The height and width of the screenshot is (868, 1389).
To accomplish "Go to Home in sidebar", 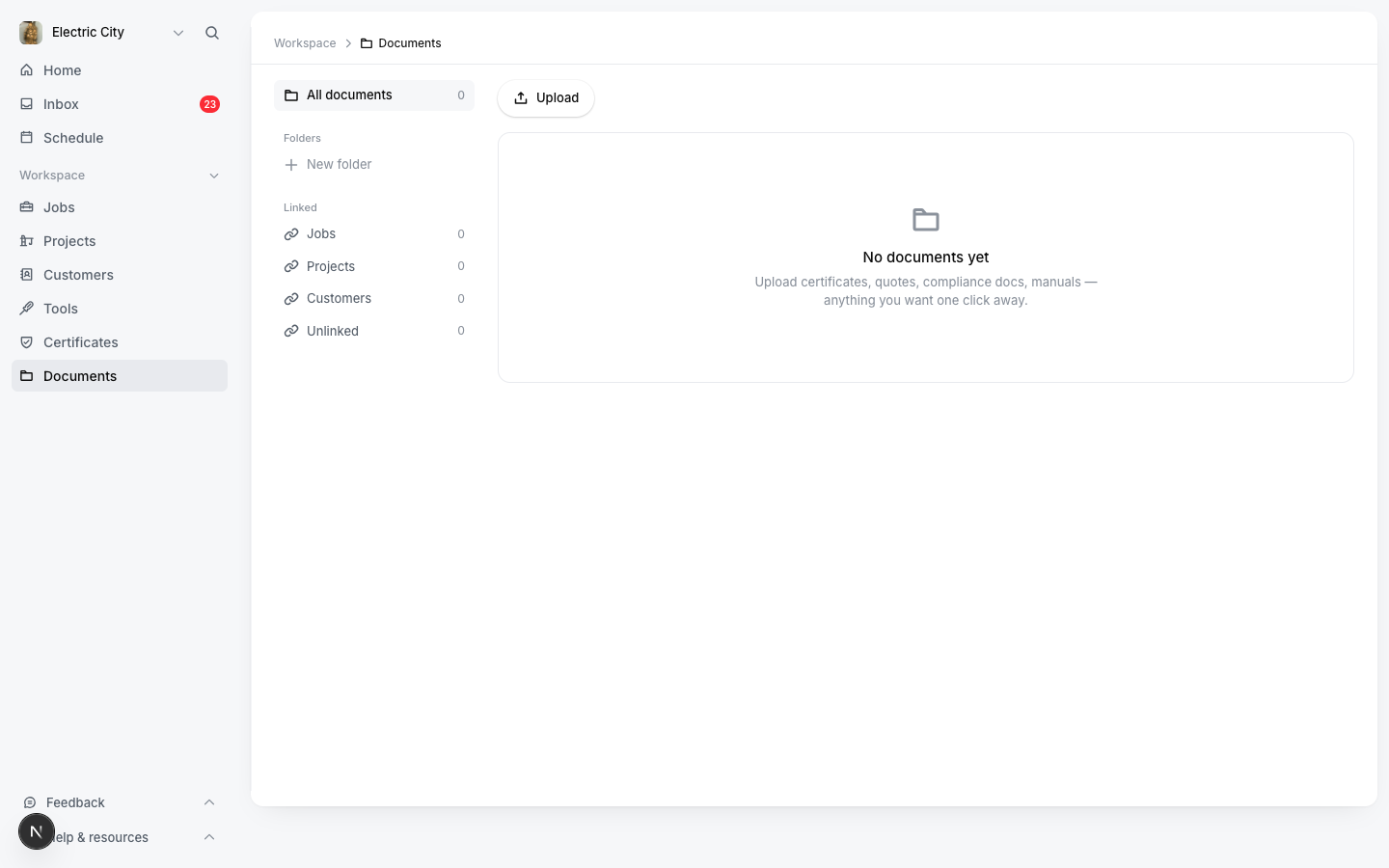I will tap(120, 70).
